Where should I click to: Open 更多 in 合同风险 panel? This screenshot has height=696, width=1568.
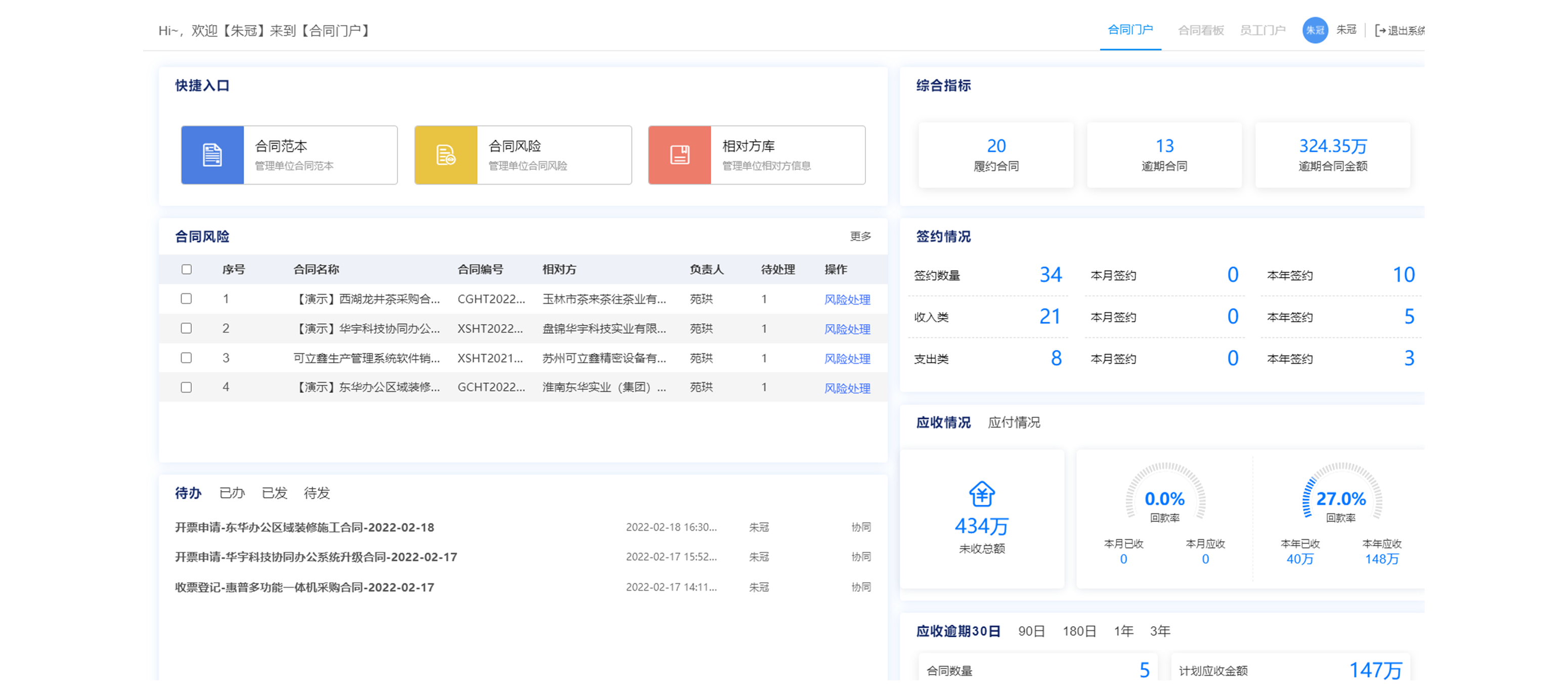pos(860,236)
